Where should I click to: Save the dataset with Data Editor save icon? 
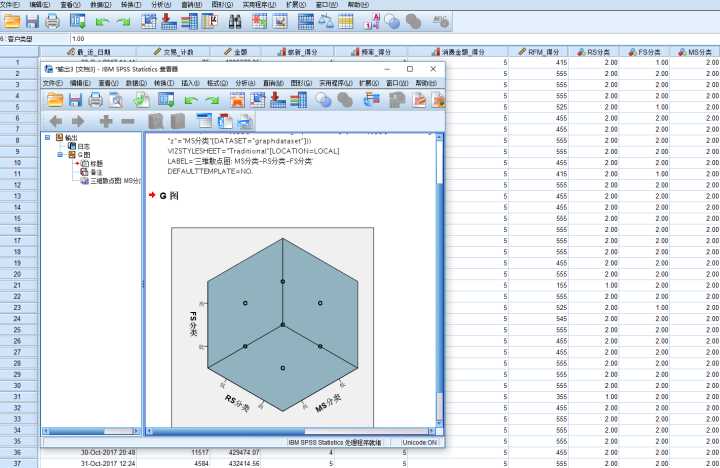pyautogui.click(x=32, y=21)
